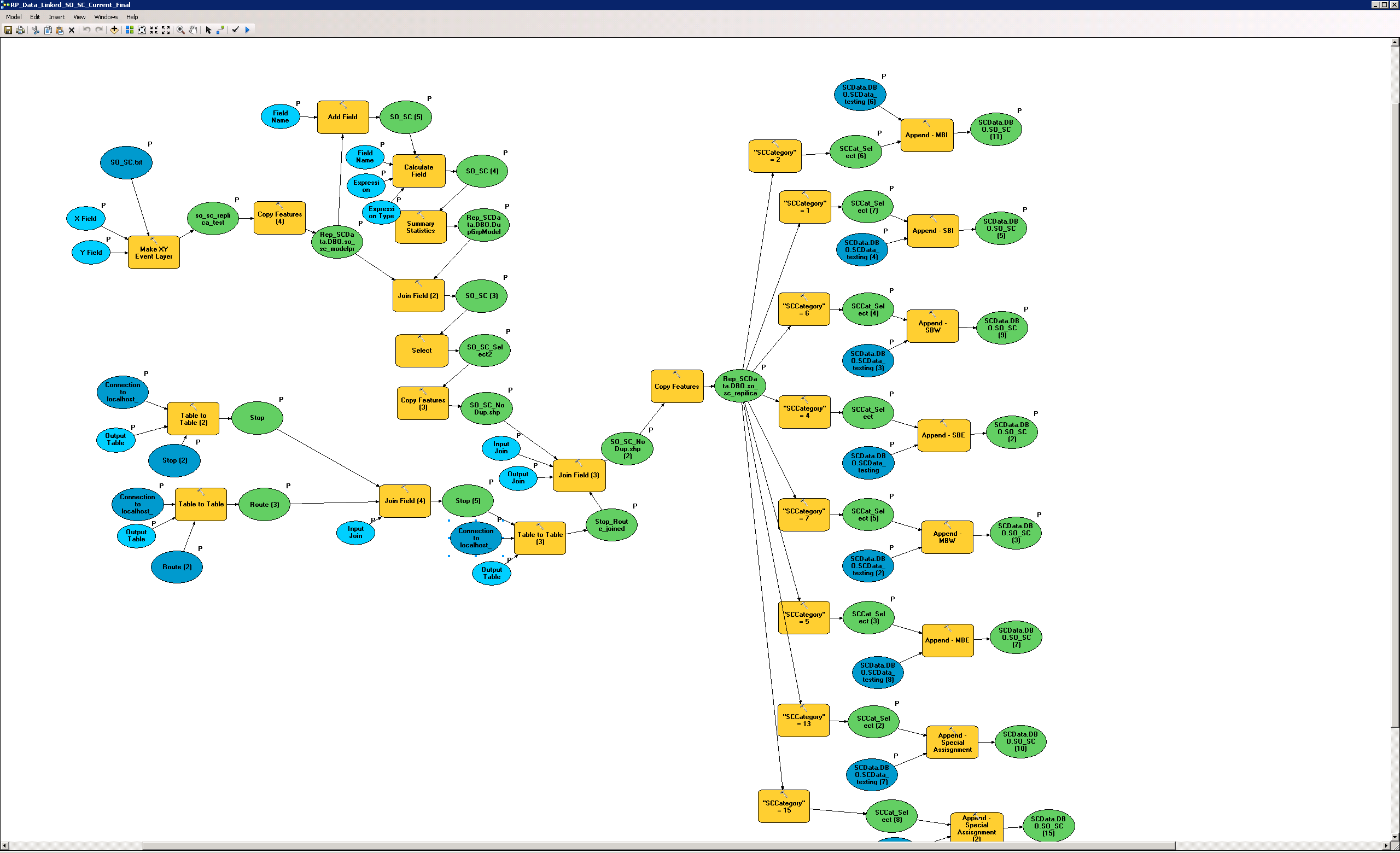Click the Fixed Zoom In icon

[154, 30]
